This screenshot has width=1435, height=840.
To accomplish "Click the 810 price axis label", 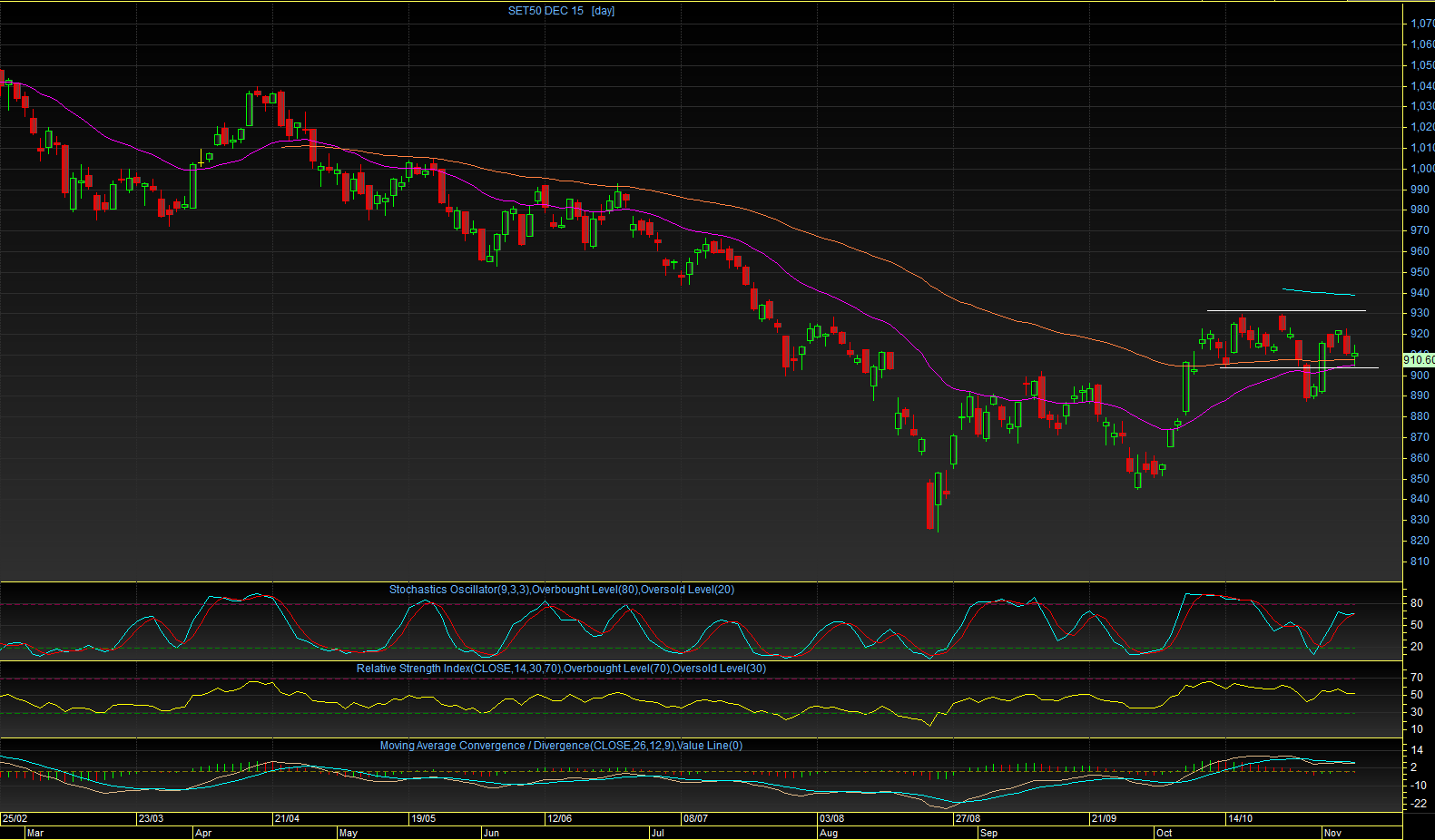I will 1420,562.
